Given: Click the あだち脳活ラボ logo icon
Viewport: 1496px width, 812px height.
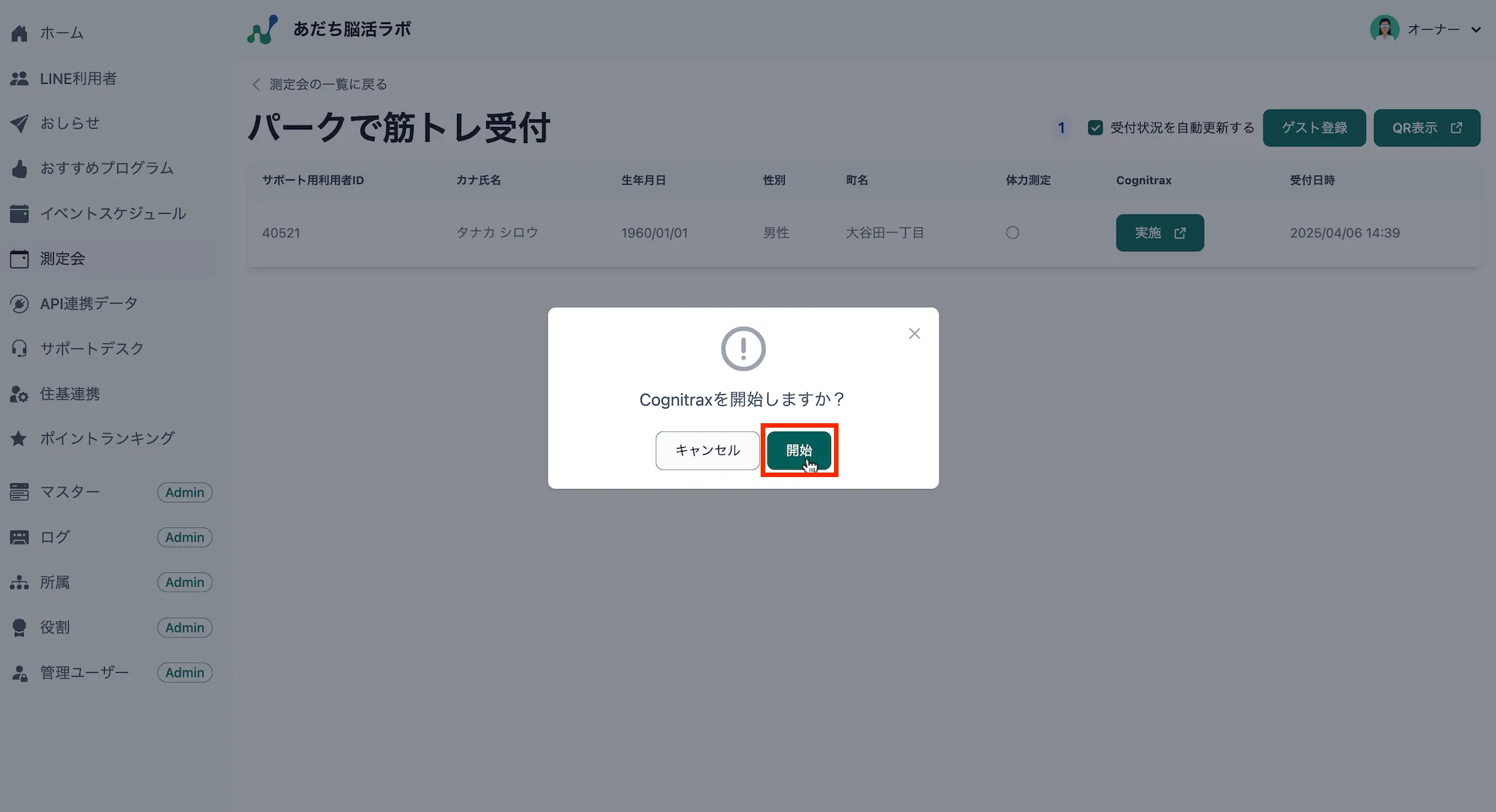Looking at the screenshot, I should tap(261, 29).
